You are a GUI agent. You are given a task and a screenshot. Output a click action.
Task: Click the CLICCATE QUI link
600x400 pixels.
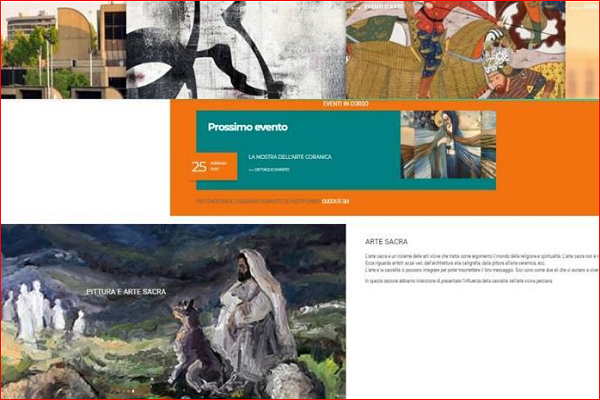pyautogui.click(x=335, y=201)
